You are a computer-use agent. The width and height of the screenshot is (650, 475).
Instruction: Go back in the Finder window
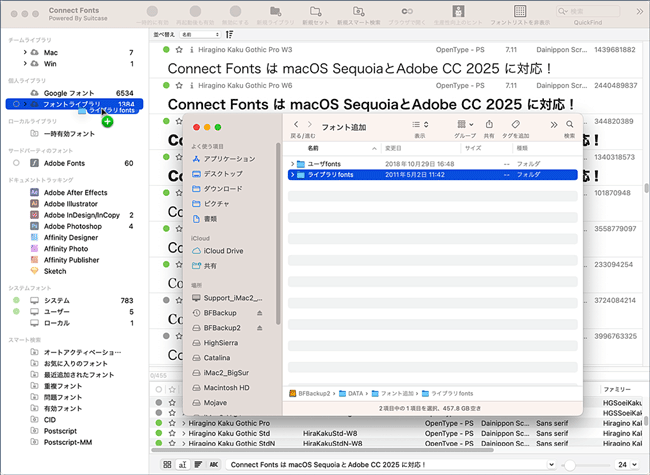coord(296,124)
